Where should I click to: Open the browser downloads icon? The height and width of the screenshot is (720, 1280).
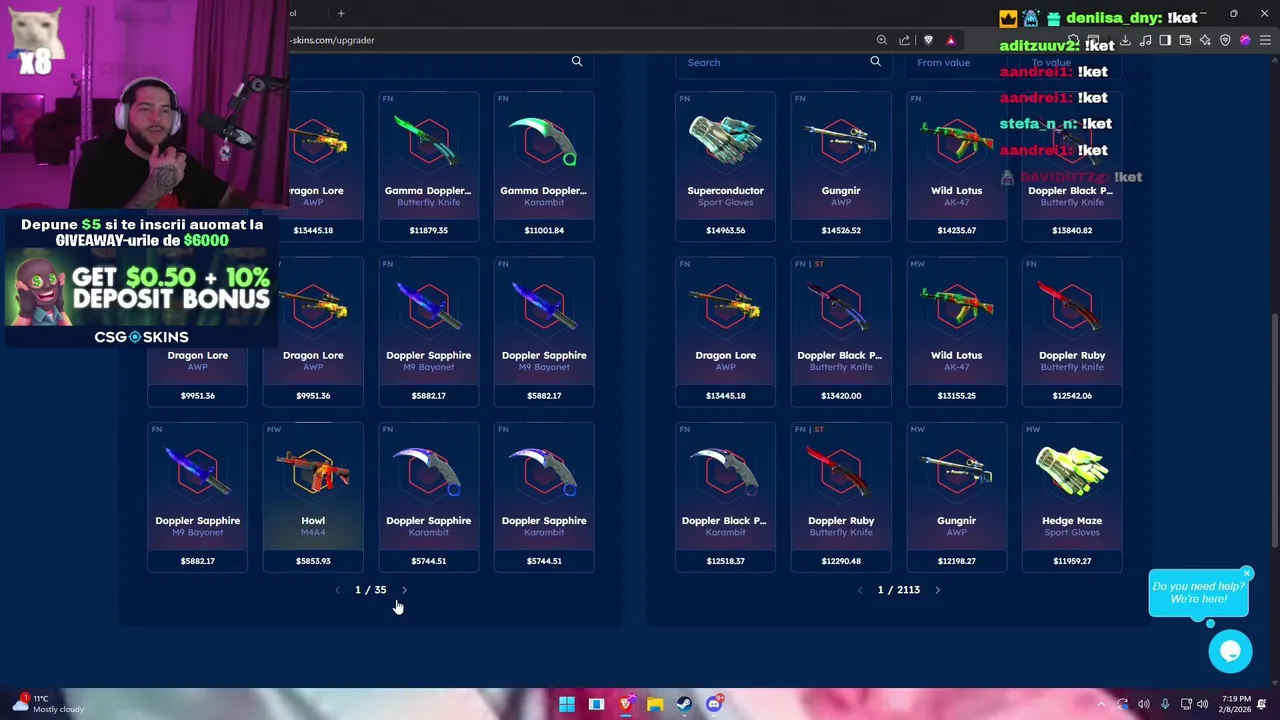(x=1125, y=40)
